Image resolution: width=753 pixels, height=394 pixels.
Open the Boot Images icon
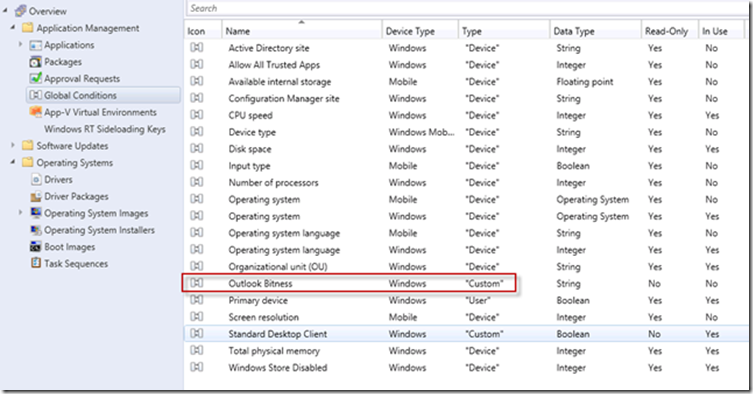(x=36, y=247)
